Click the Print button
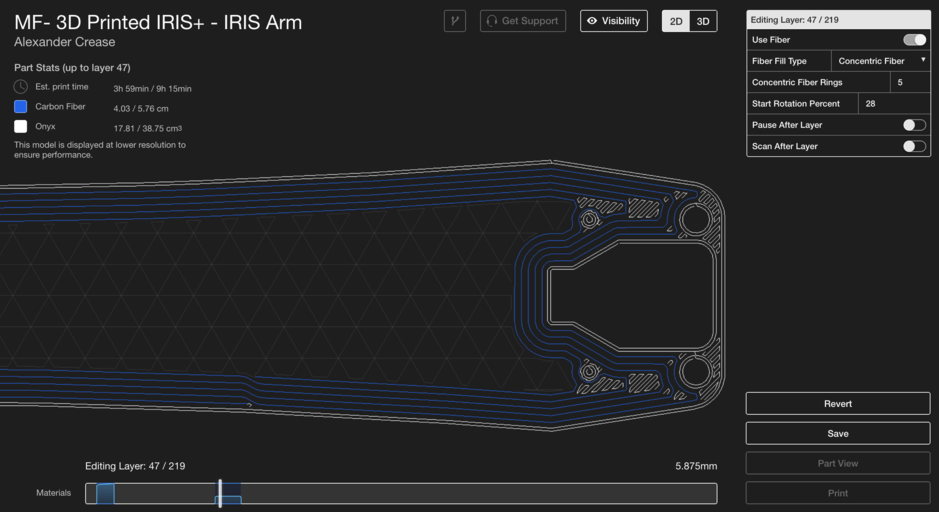Viewport: 939px width, 512px height. [x=838, y=493]
